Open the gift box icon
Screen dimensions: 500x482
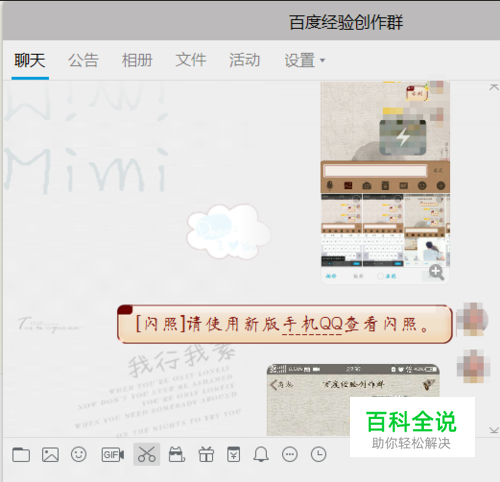point(206,455)
